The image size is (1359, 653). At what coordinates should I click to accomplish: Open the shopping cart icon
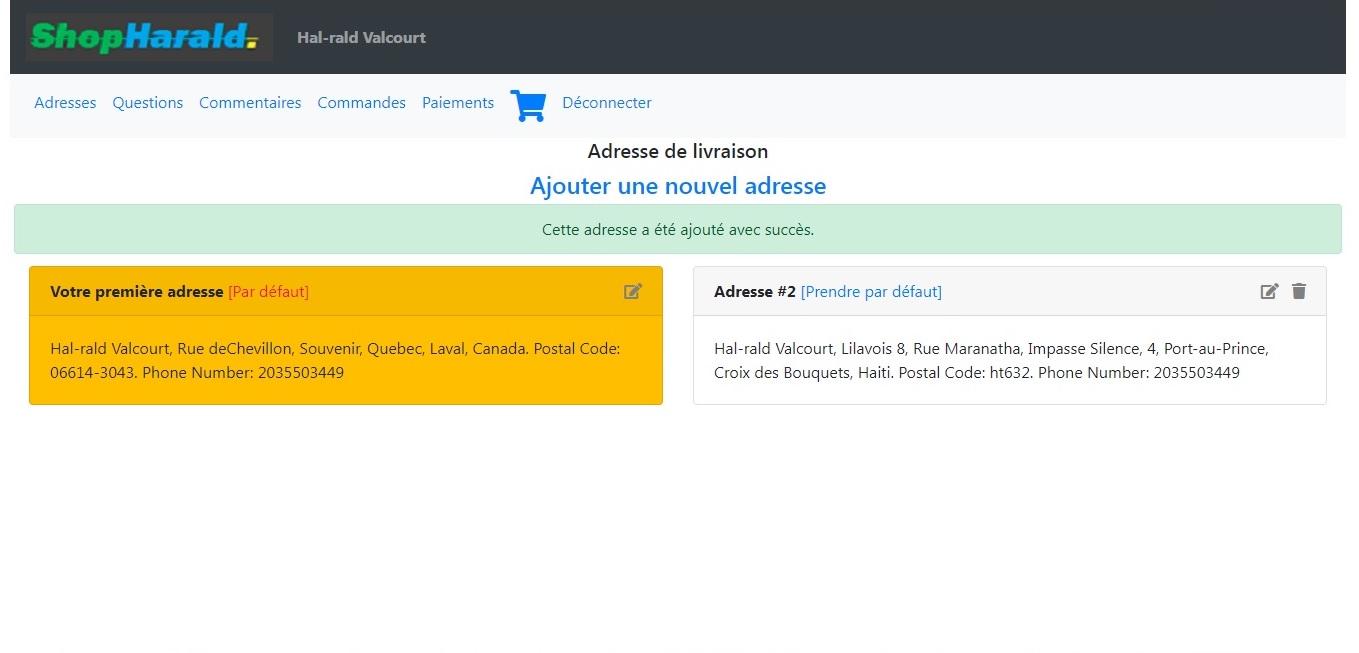pyautogui.click(x=528, y=105)
